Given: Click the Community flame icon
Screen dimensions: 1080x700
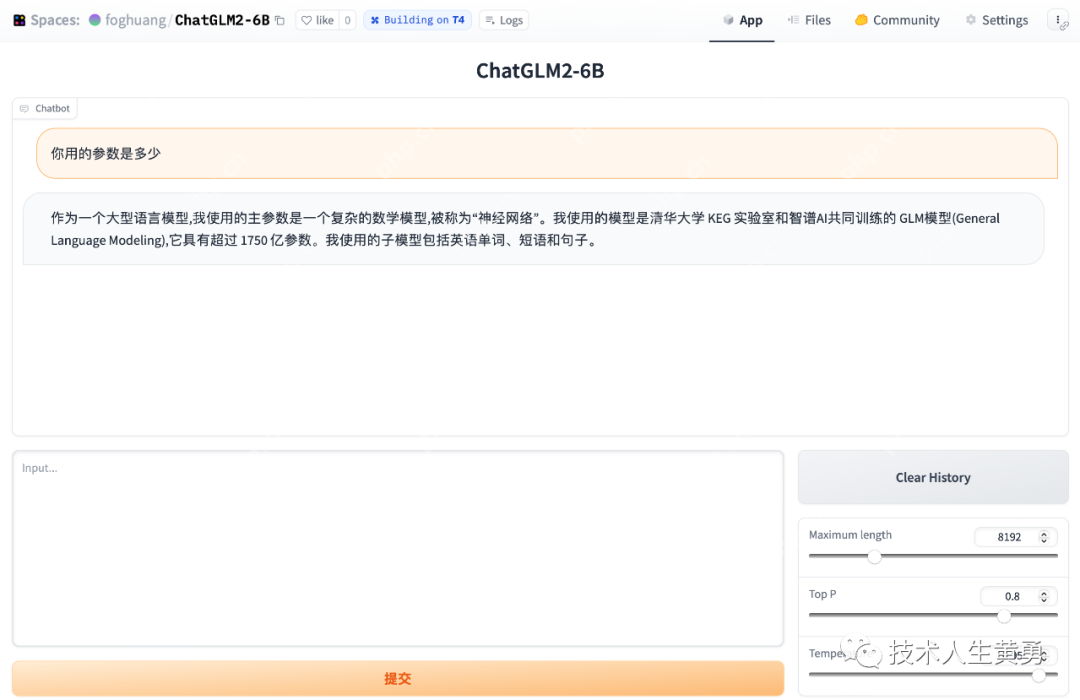Looking at the screenshot, I should pos(864,19).
